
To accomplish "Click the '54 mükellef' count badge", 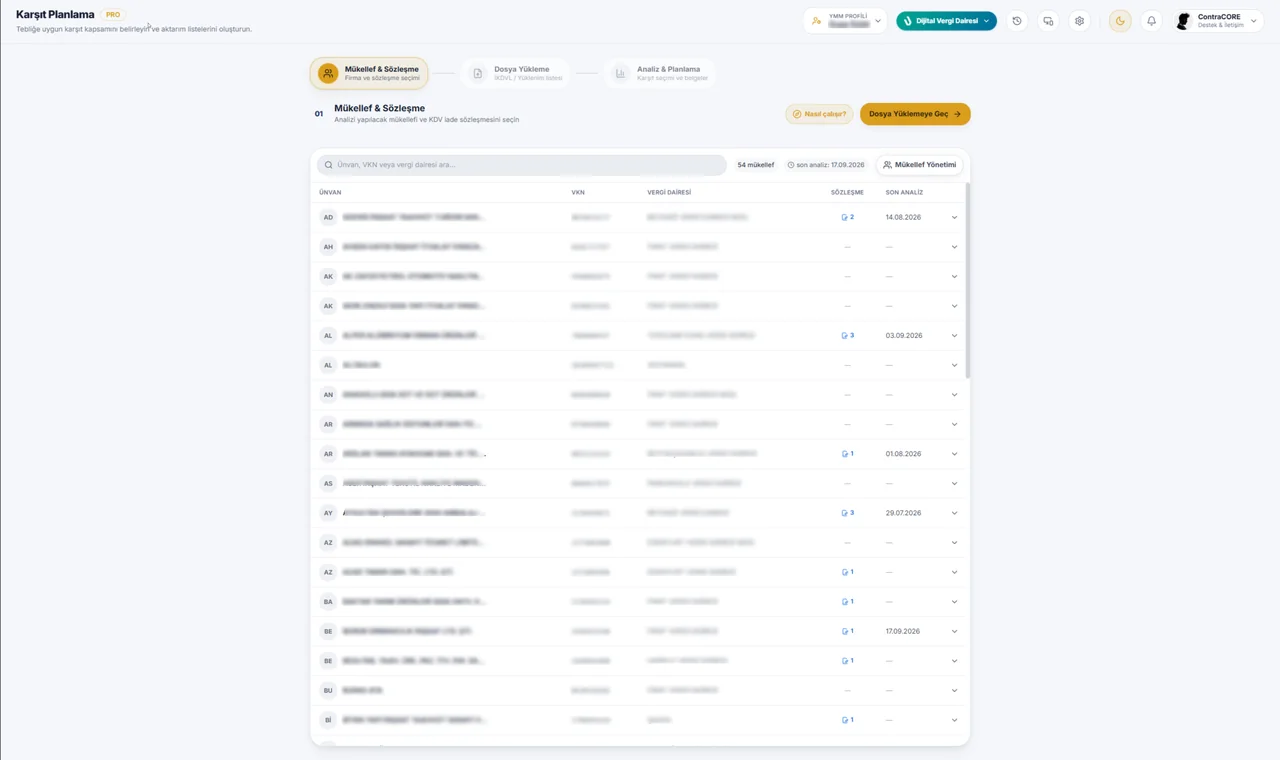I will [756, 165].
